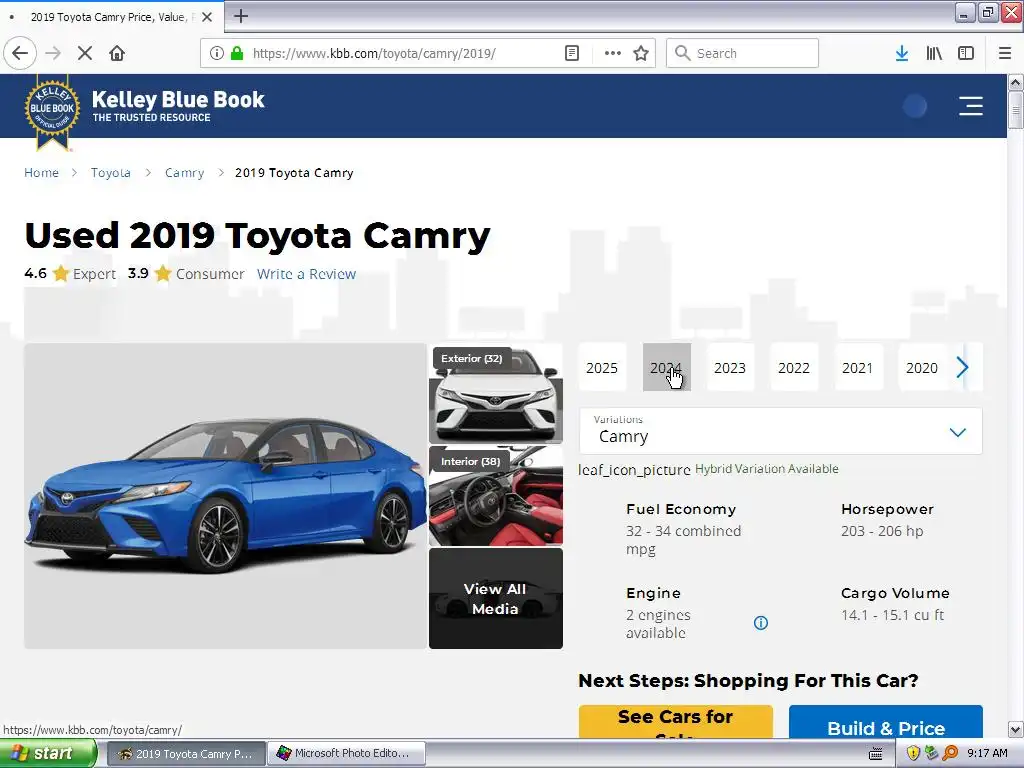This screenshot has width=1024, height=768.
Task: Select the 2025 model year
Action: click(601, 368)
